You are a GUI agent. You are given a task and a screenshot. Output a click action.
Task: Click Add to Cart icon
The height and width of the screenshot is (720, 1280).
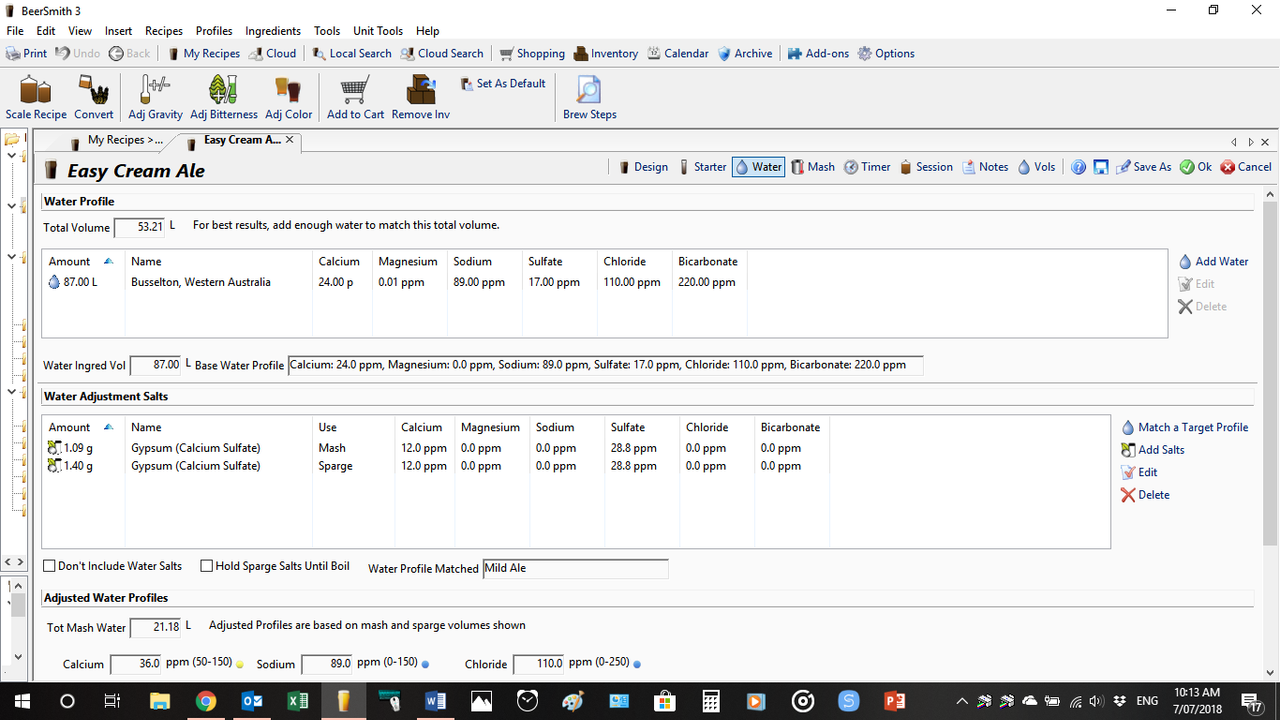[355, 98]
